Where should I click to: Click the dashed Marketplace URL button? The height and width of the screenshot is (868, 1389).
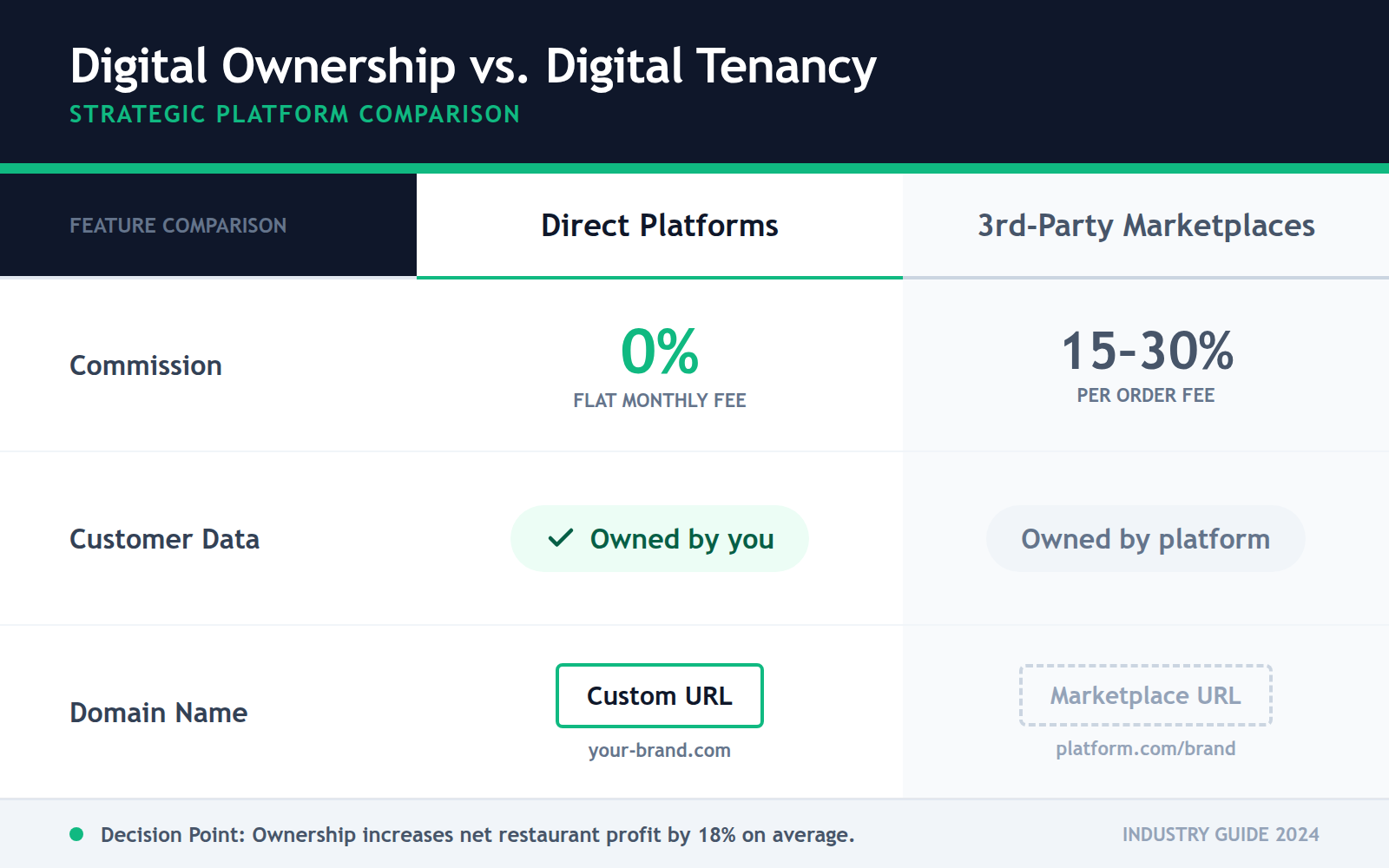coord(1144,695)
